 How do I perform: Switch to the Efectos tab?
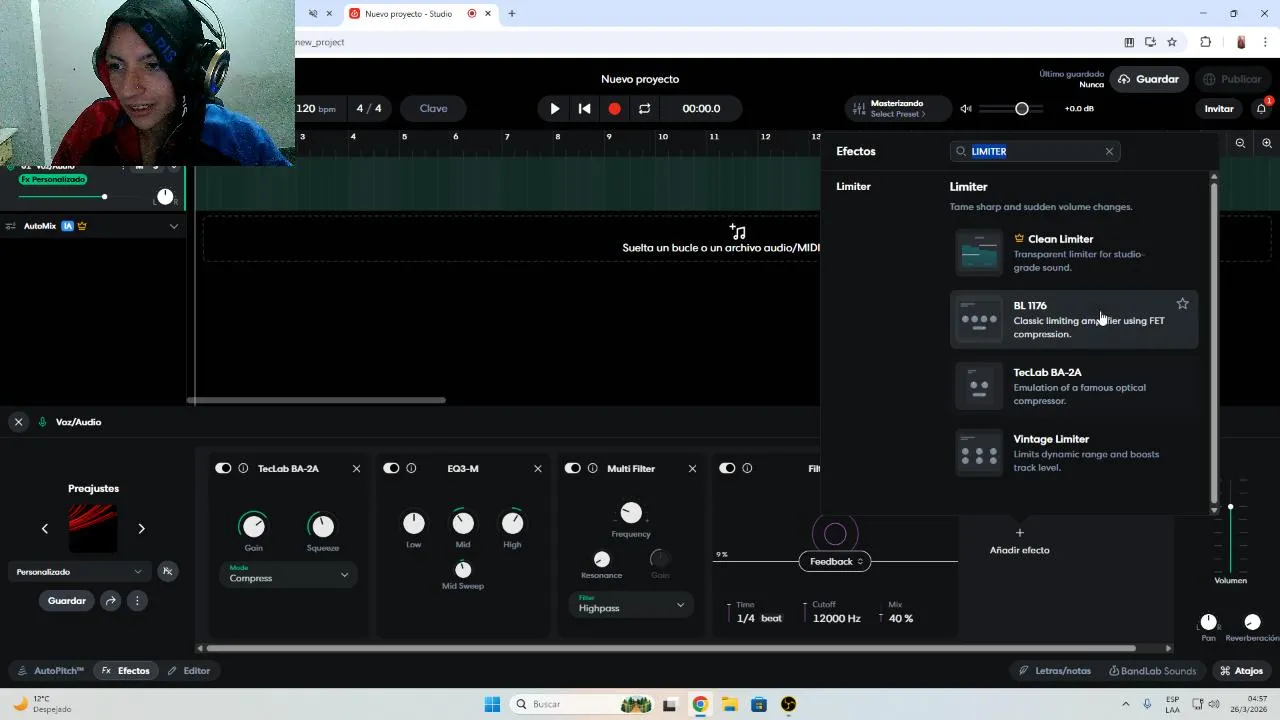coord(126,671)
